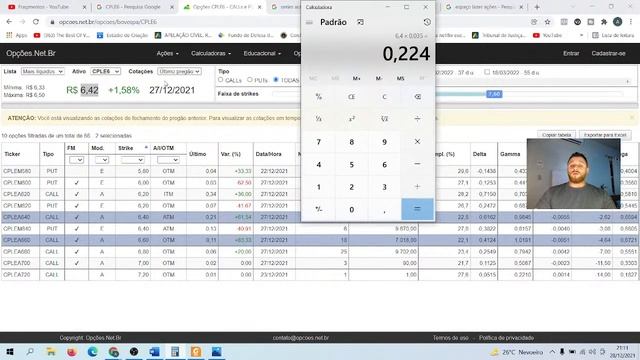The width and height of the screenshot is (640, 360).
Task: Click the calculator C clear key
Action: pos(384,97)
